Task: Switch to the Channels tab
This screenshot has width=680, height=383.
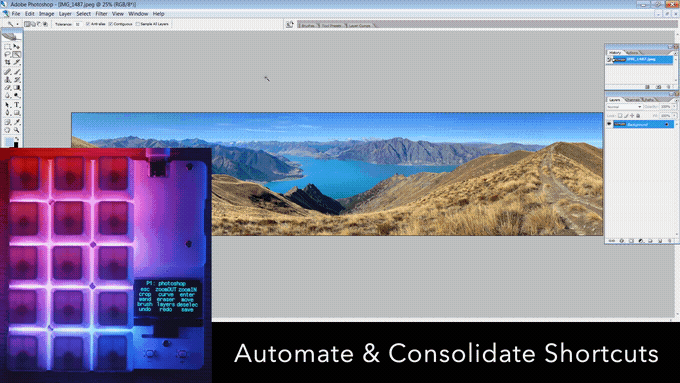Action: [633, 100]
